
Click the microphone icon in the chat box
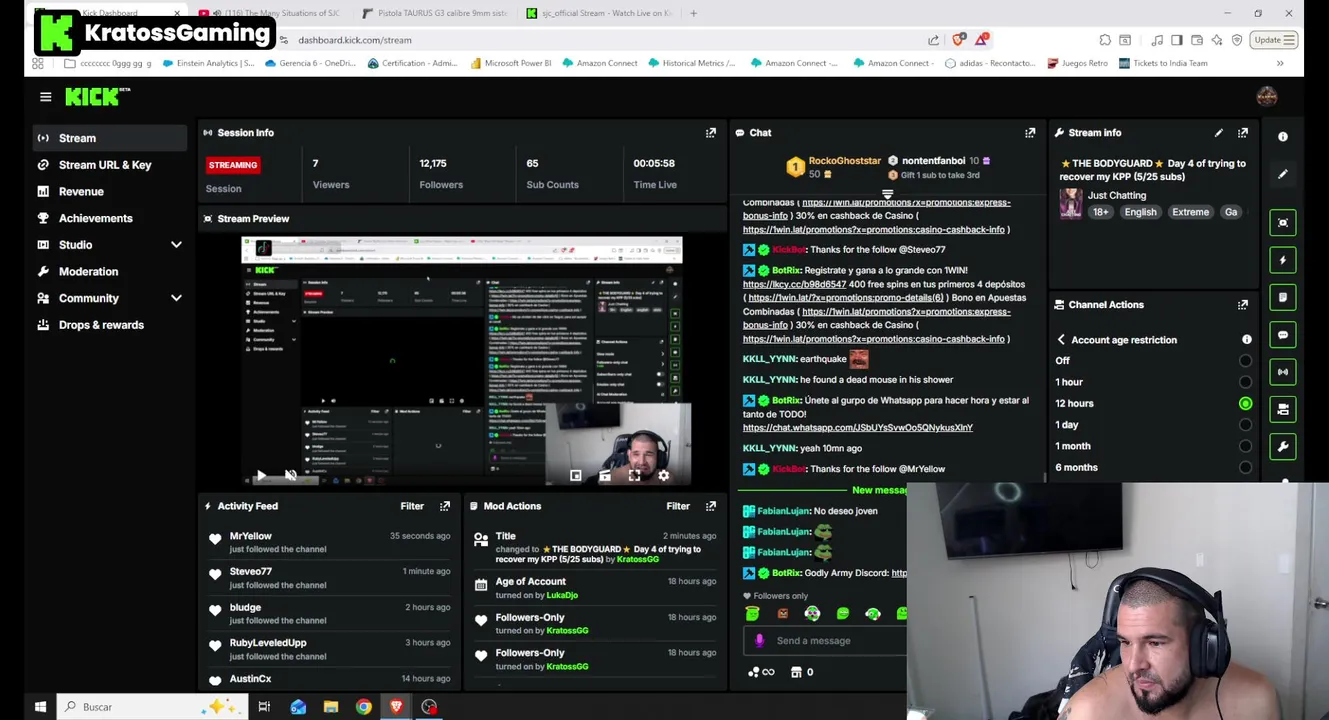[759, 641]
